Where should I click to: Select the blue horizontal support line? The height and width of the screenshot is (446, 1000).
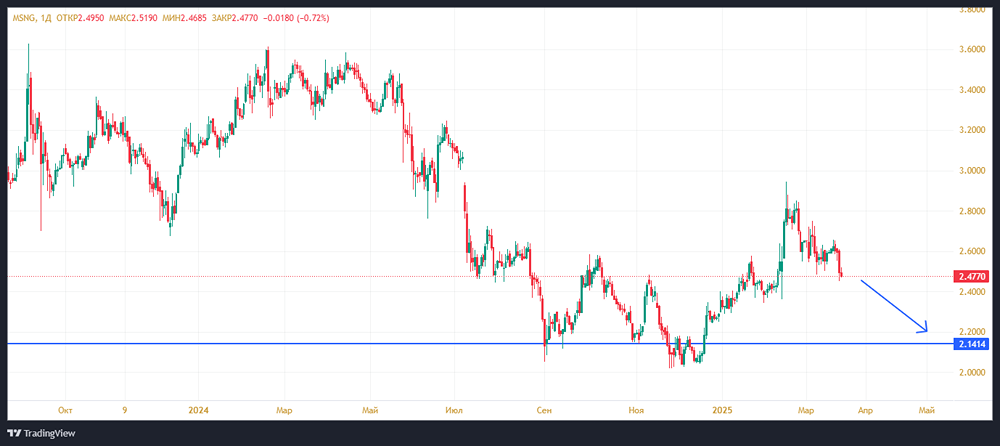400,344
